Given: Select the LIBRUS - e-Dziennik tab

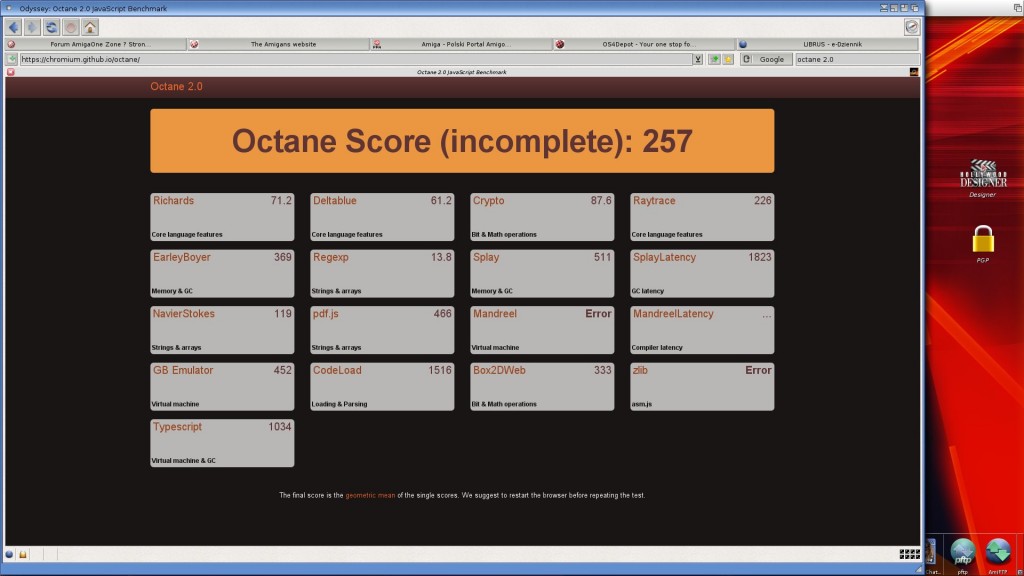Looking at the screenshot, I should [x=827, y=44].
